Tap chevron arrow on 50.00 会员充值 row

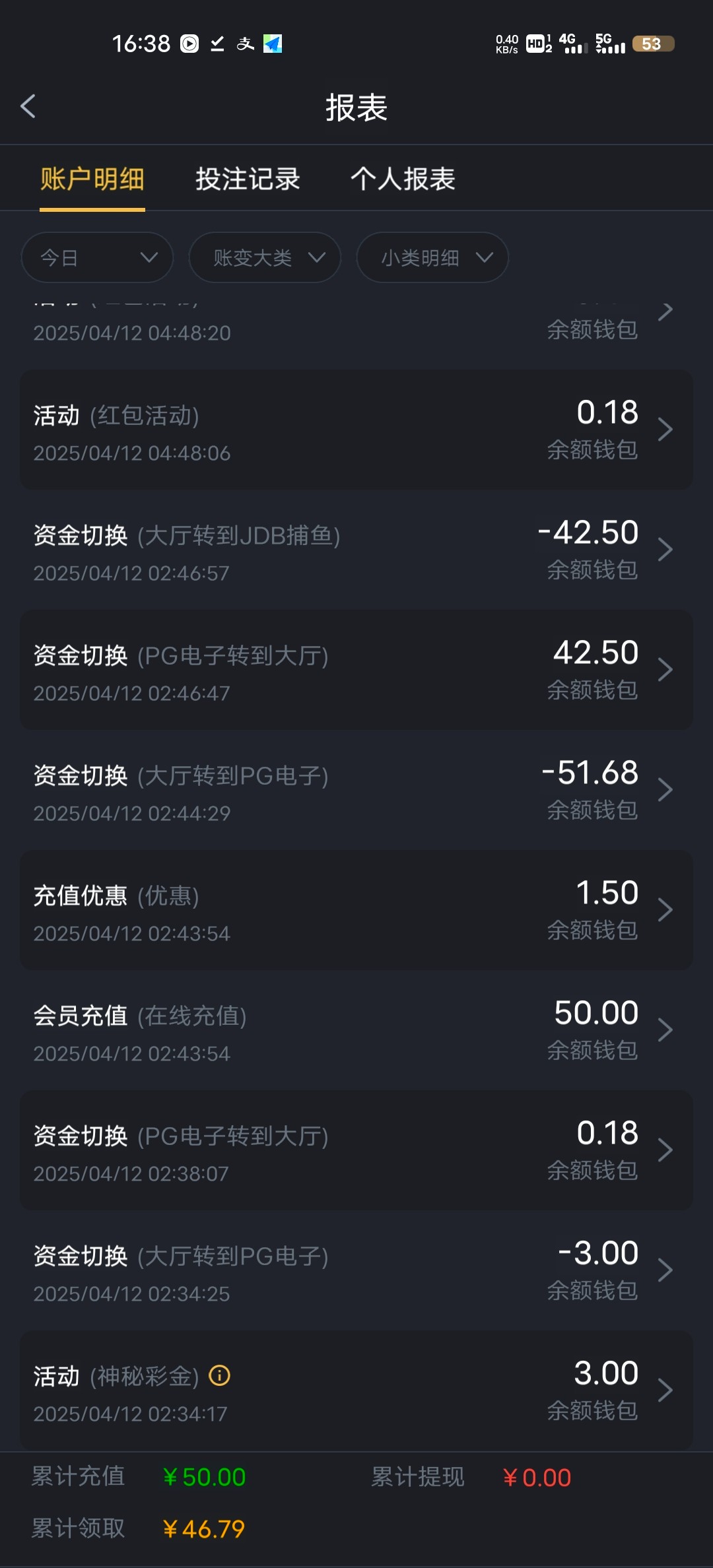coord(665,1030)
